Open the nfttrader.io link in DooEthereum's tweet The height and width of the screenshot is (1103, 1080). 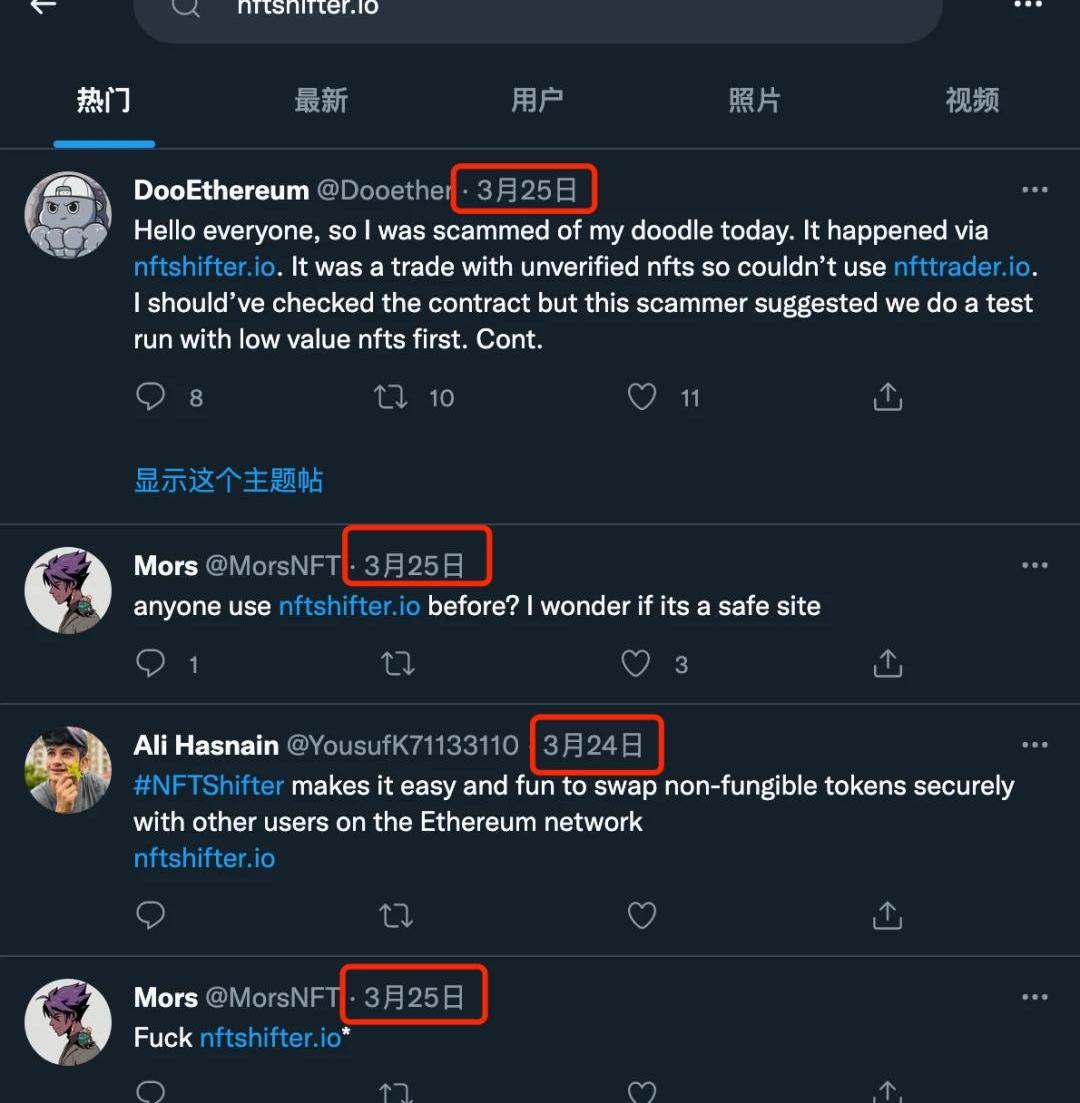pyautogui.click(x=962, y=267)
